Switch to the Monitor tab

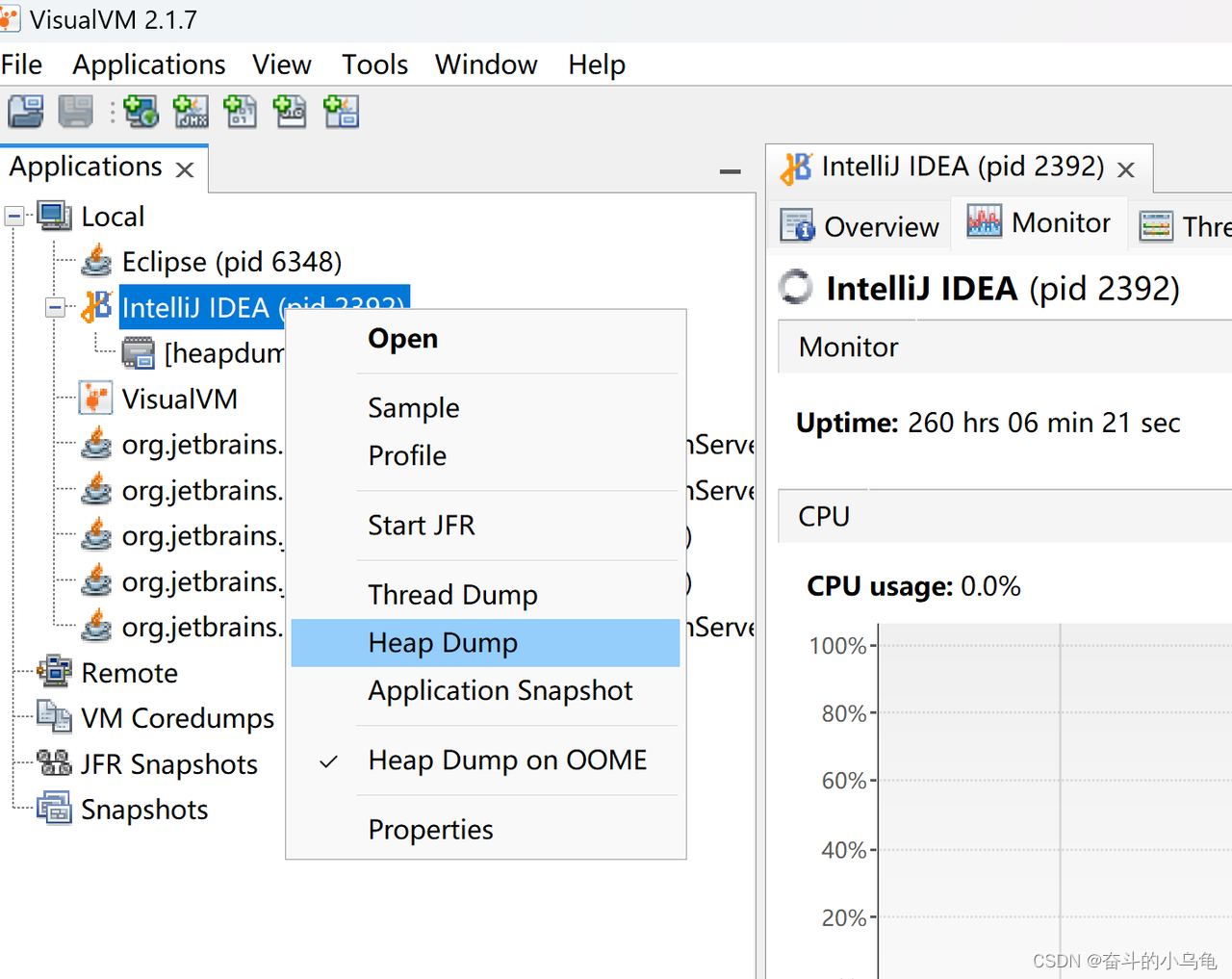tap(1039, 222)
